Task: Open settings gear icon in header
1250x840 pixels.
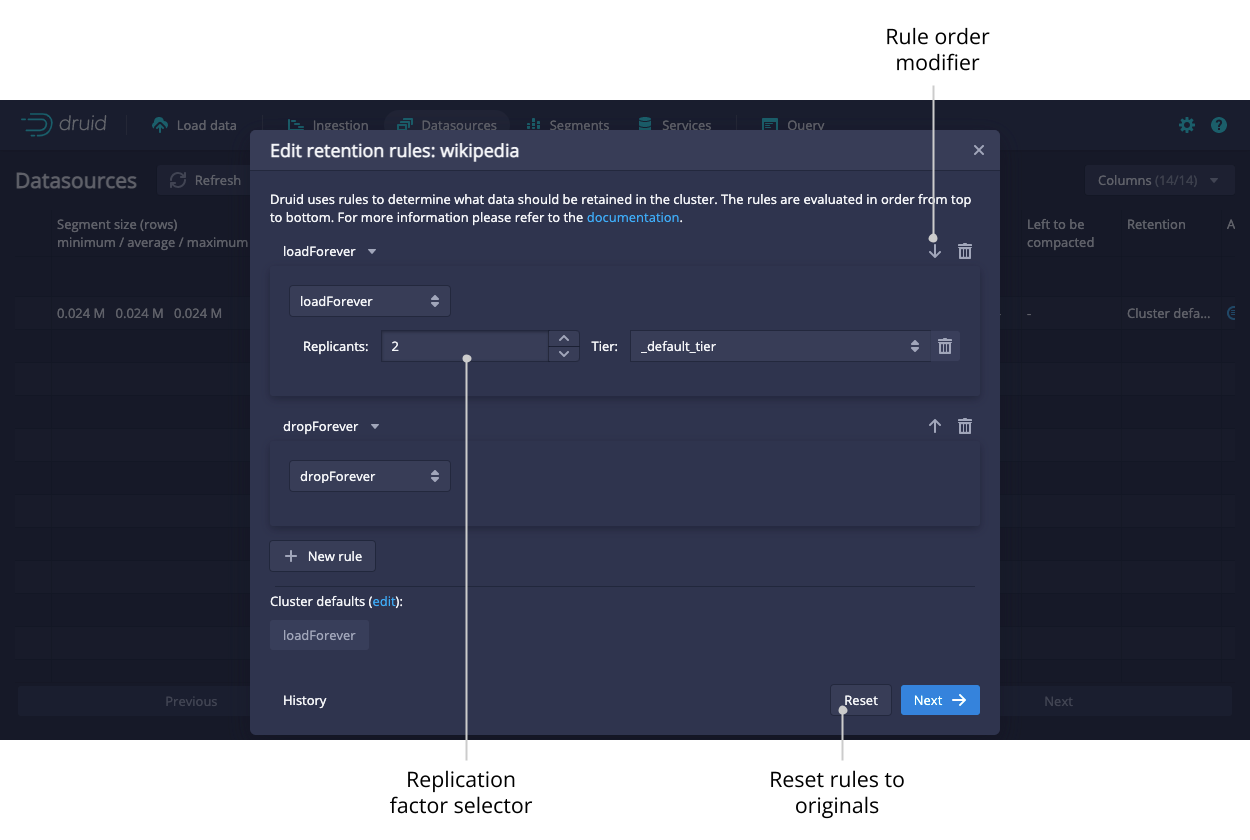Action: coord(1186,125)
